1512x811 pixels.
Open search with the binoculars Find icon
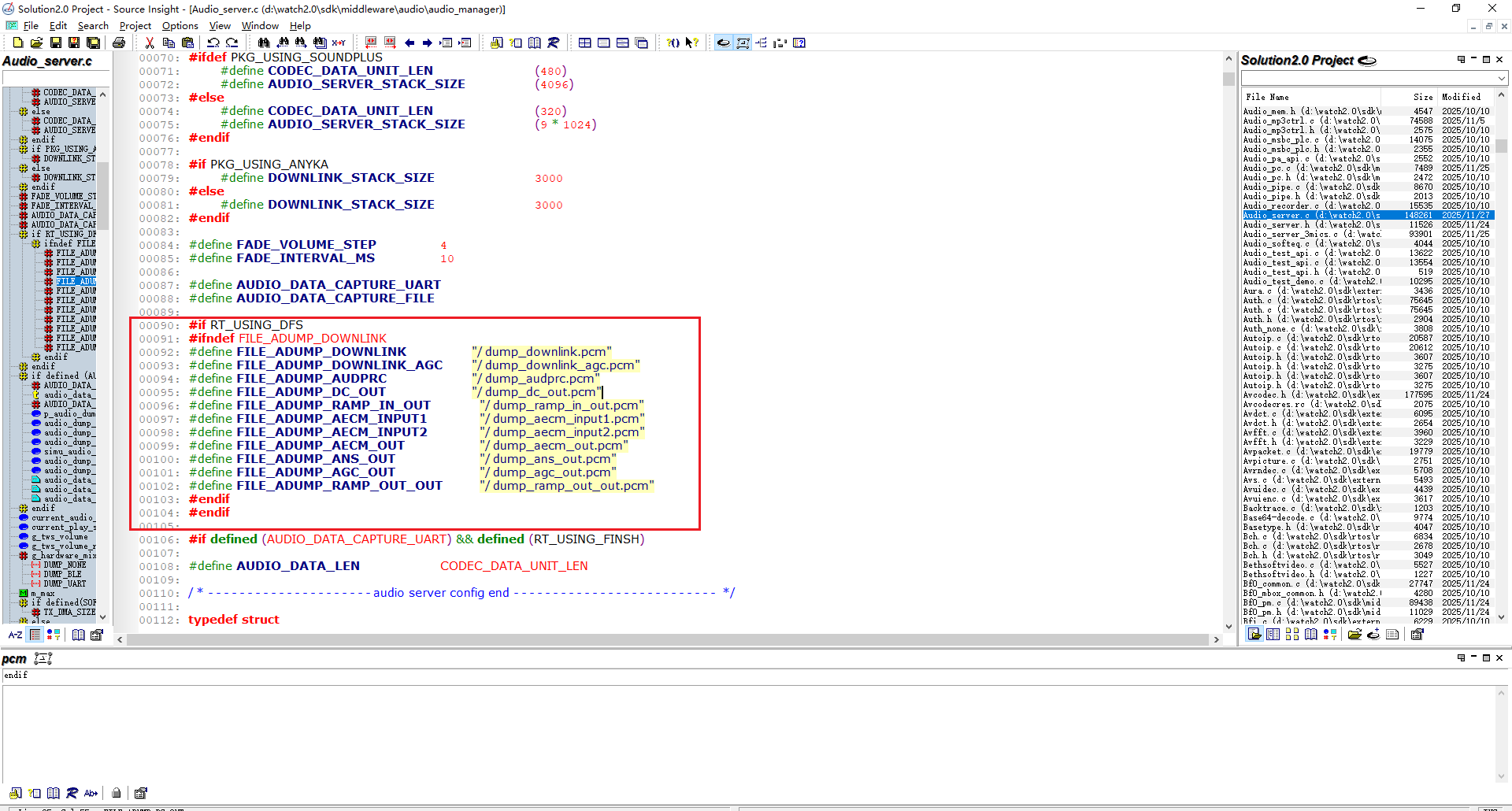pos(263,43)
